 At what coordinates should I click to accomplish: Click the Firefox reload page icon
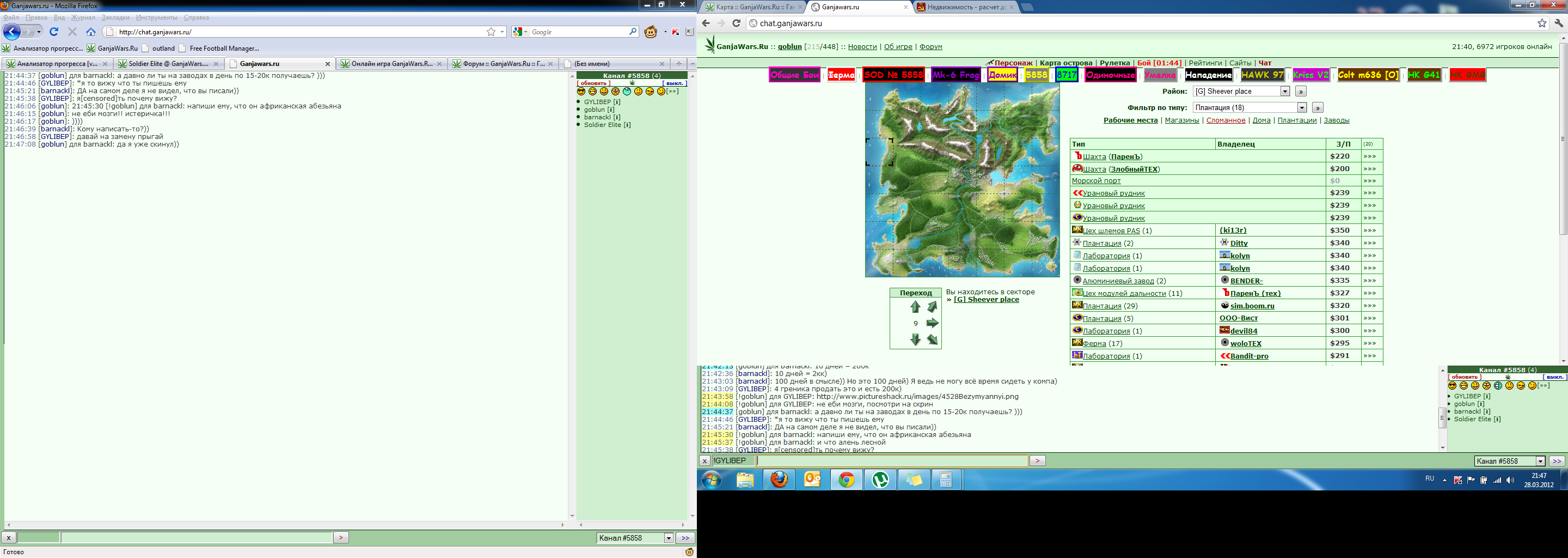(54, 32)
